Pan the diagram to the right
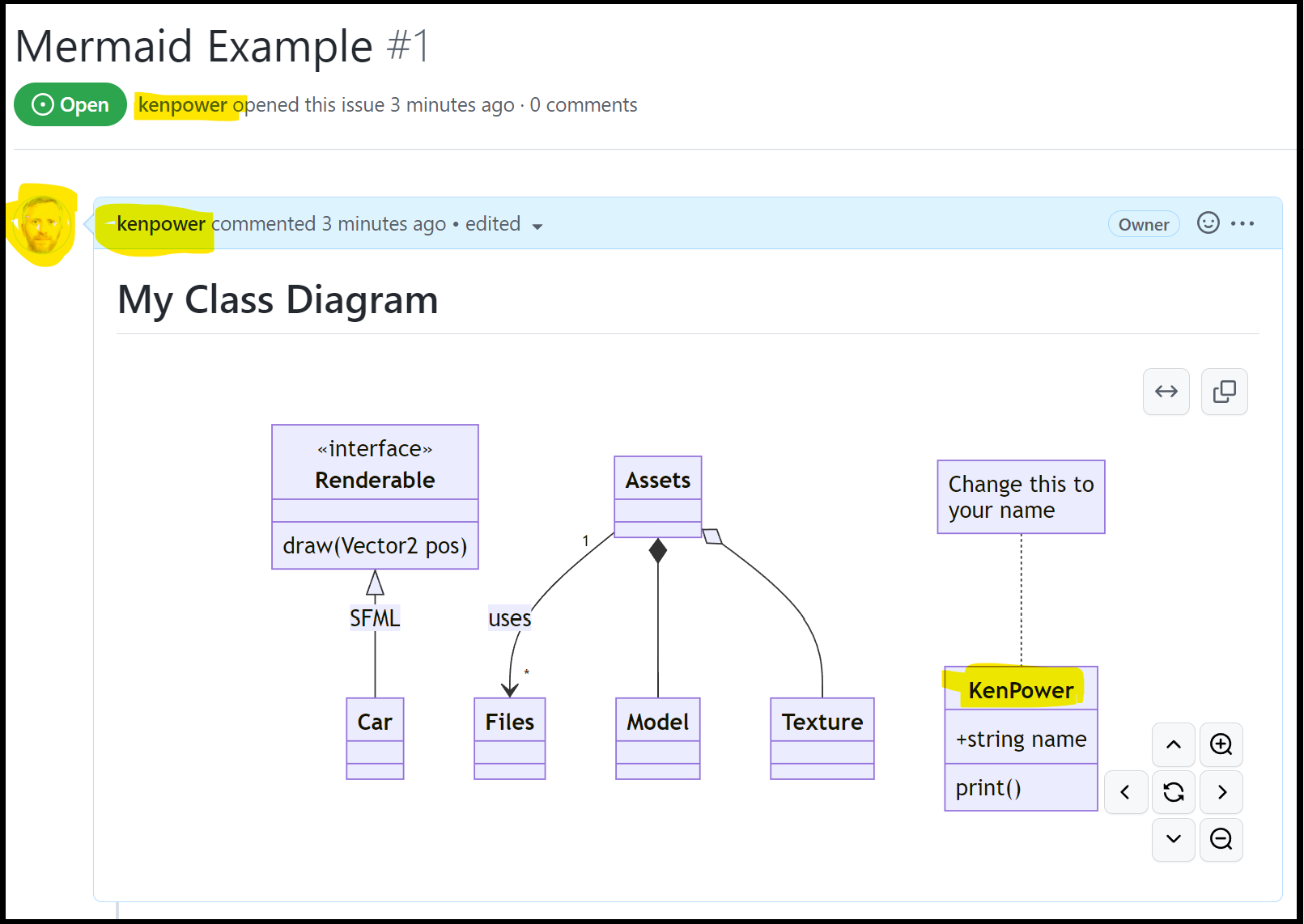Image resolution: width=1304 pixels, height=924 pixels. coord(1221,792)
